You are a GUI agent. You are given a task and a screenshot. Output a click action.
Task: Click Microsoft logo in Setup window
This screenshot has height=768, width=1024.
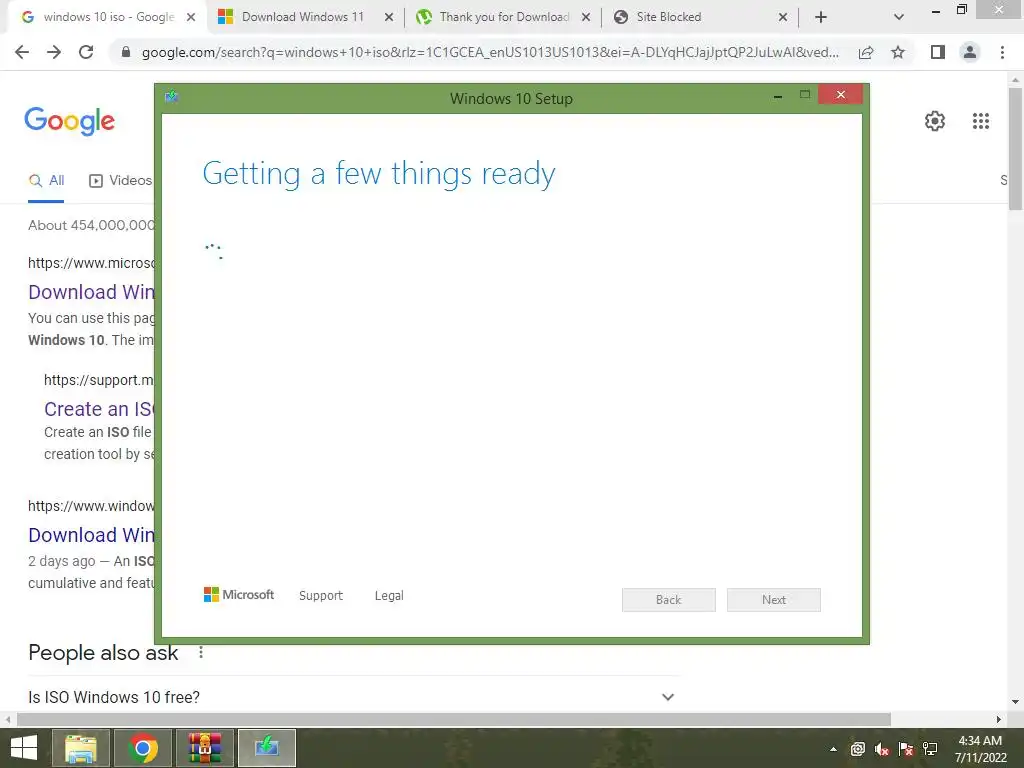click(x=239, y=595)
